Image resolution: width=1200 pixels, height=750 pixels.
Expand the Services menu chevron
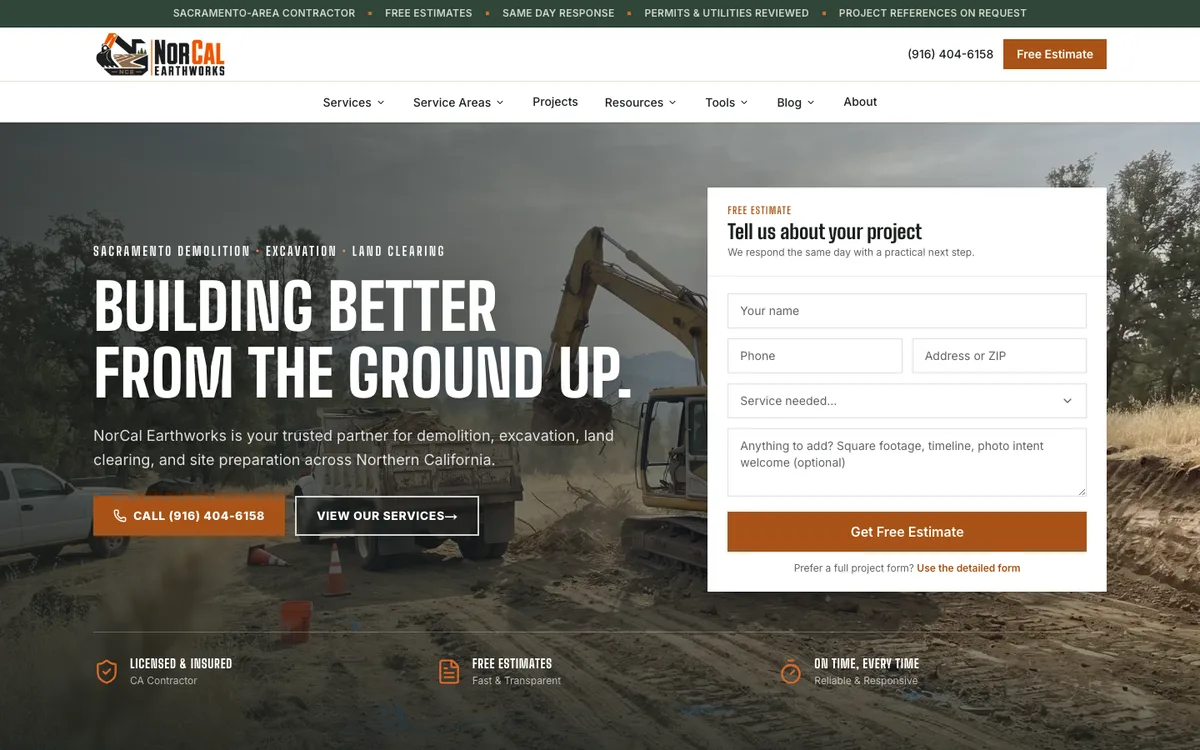(x=381, y=103)
